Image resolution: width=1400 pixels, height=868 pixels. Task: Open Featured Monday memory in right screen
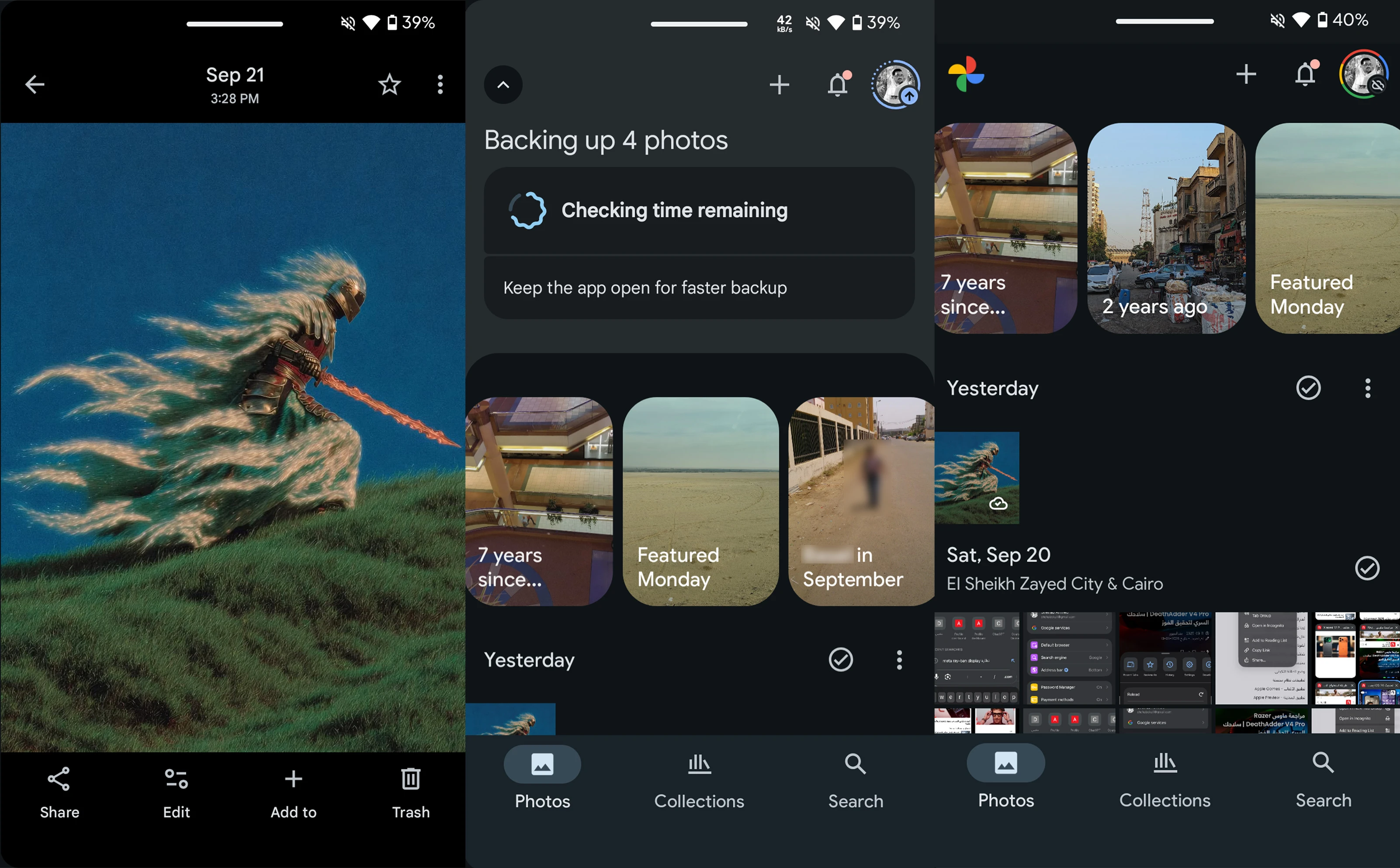1327,228
